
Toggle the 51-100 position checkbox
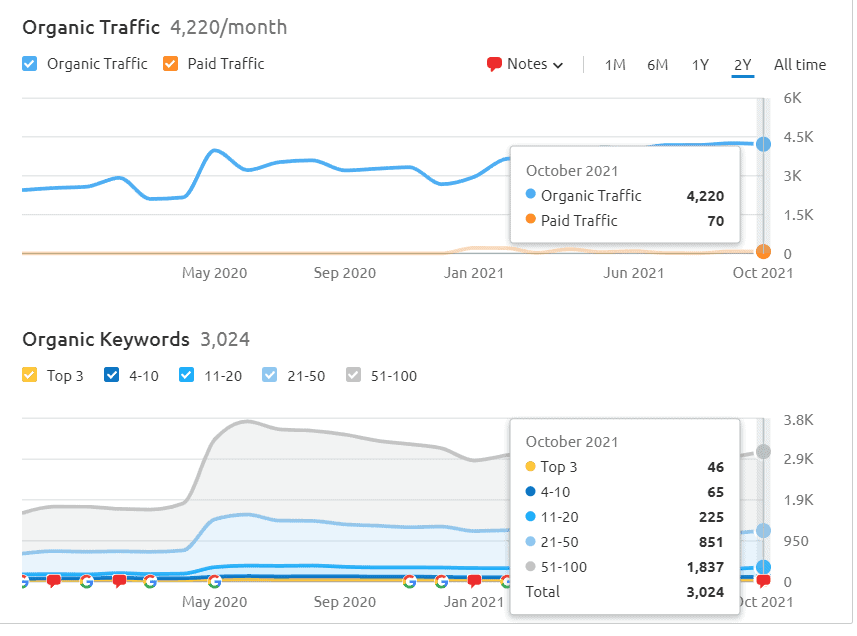click(x=354, y=375)
